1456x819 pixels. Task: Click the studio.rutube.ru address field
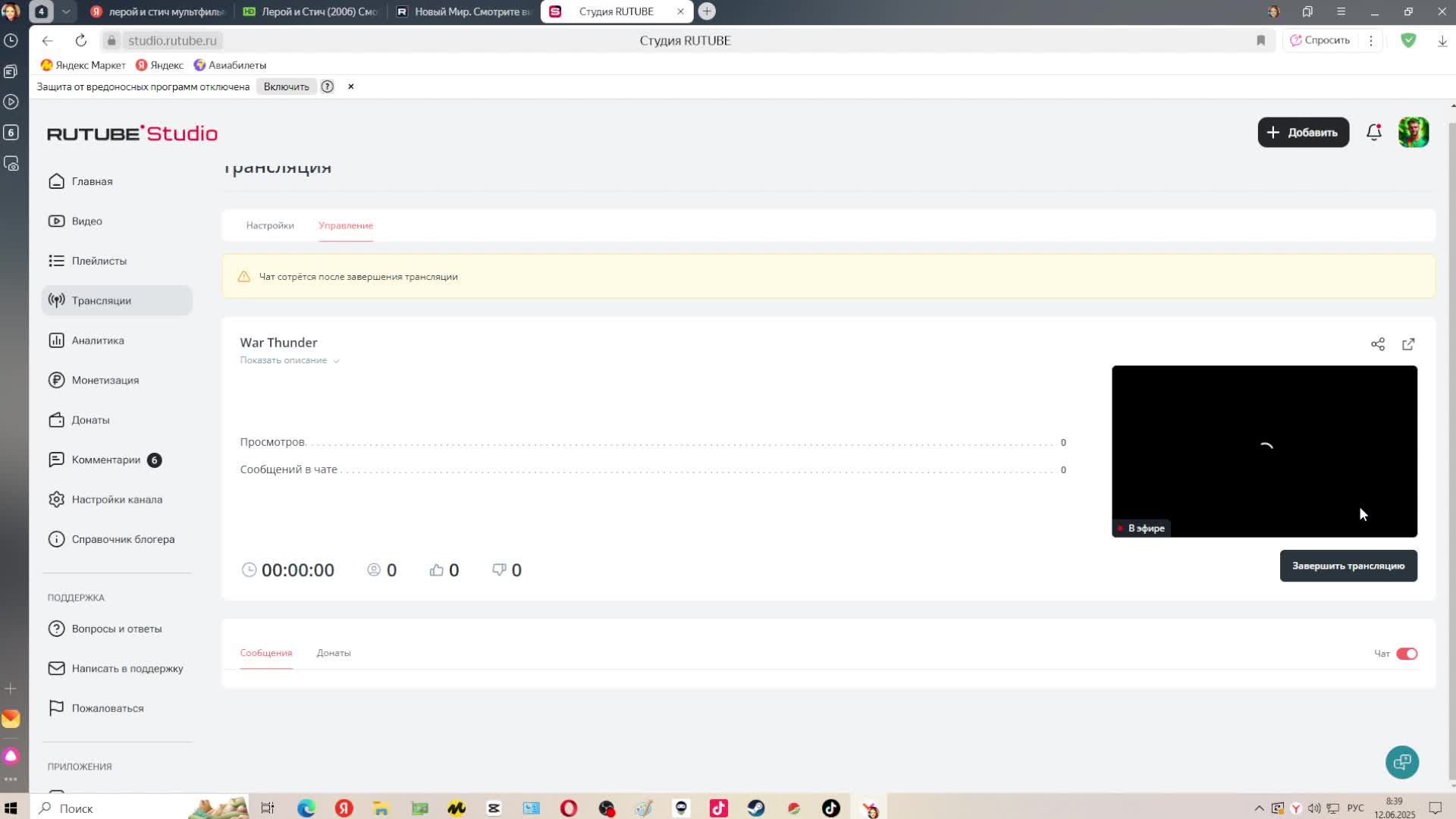[x=172, y=41]
